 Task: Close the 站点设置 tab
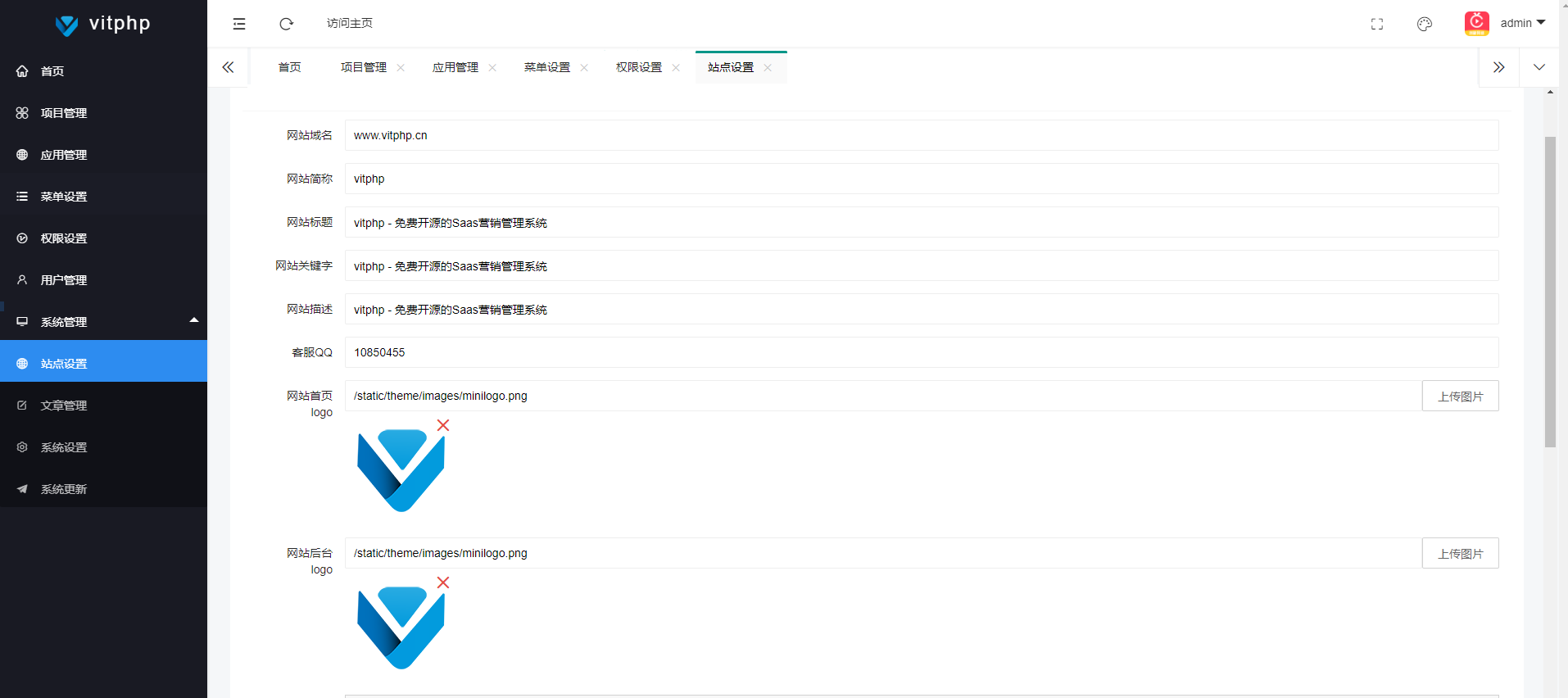coord(768,68)
